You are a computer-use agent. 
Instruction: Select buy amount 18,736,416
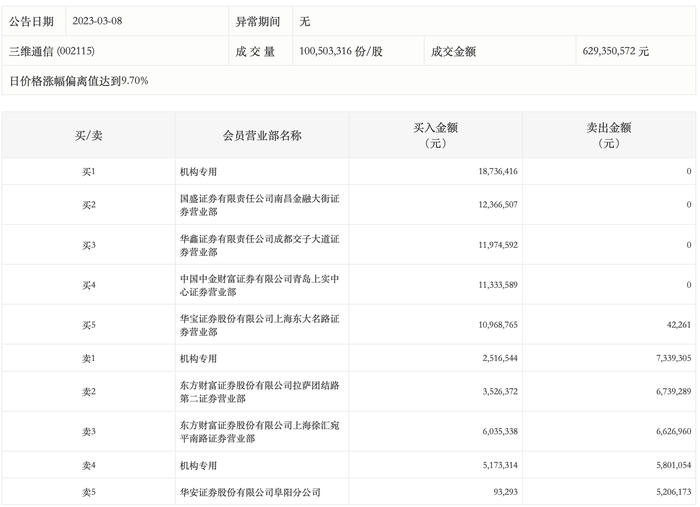click(x=498, y=171)
